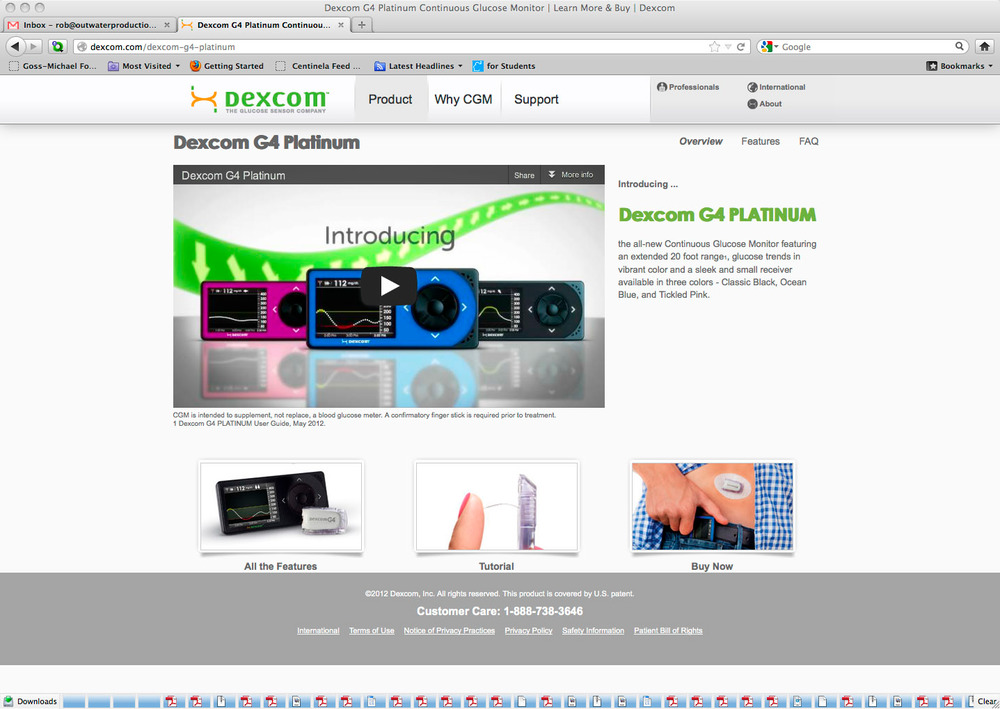This screenshot has height=709, width=1000.
Task: Click the search magnifier in Google box
Action: point(959,47)
